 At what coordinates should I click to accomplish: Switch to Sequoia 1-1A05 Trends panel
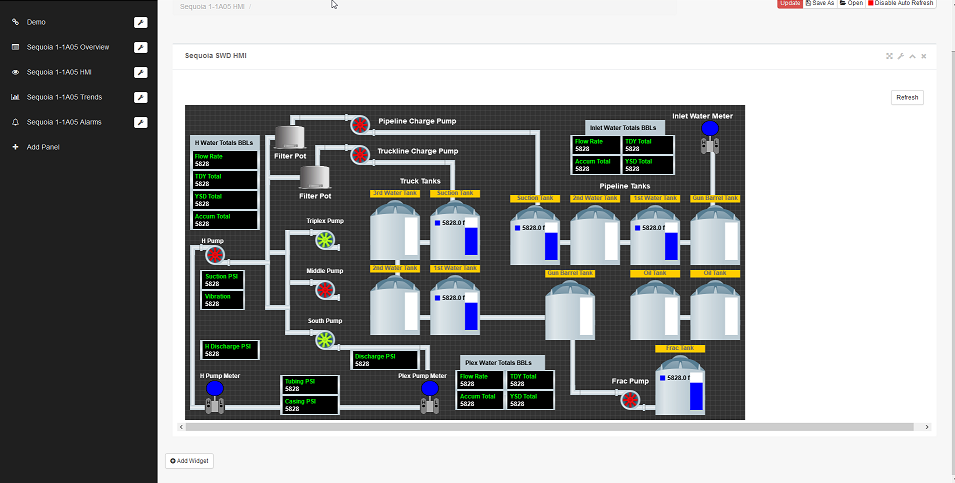(x=64, y=97)
